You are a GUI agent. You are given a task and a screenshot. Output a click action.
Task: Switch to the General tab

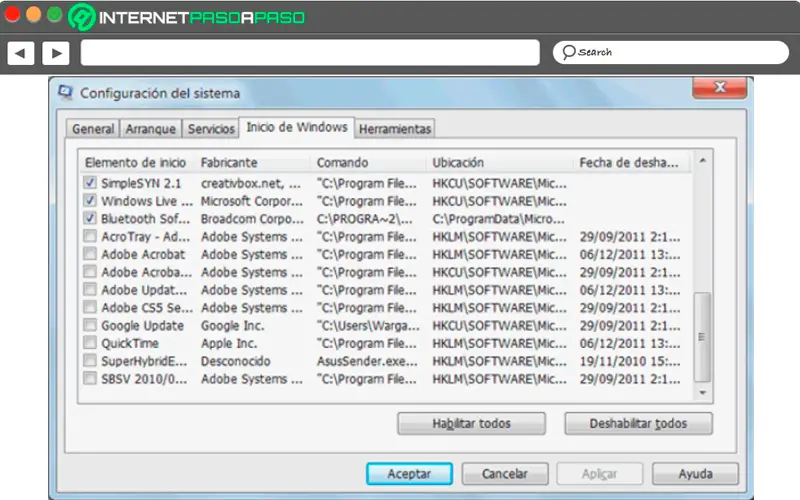pyautogui.click(x=93, y=129)
